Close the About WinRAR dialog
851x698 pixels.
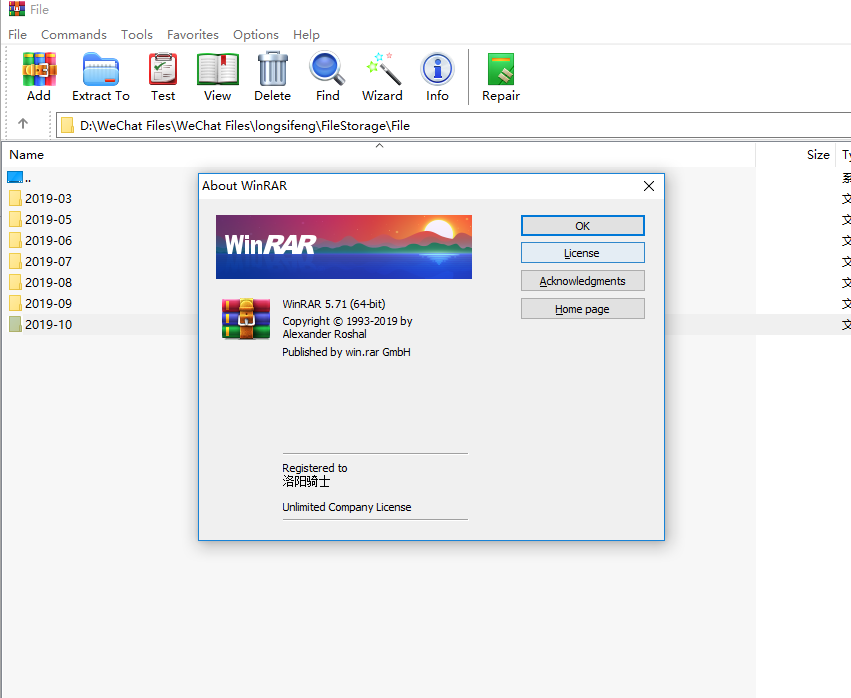tap(649, 186)
